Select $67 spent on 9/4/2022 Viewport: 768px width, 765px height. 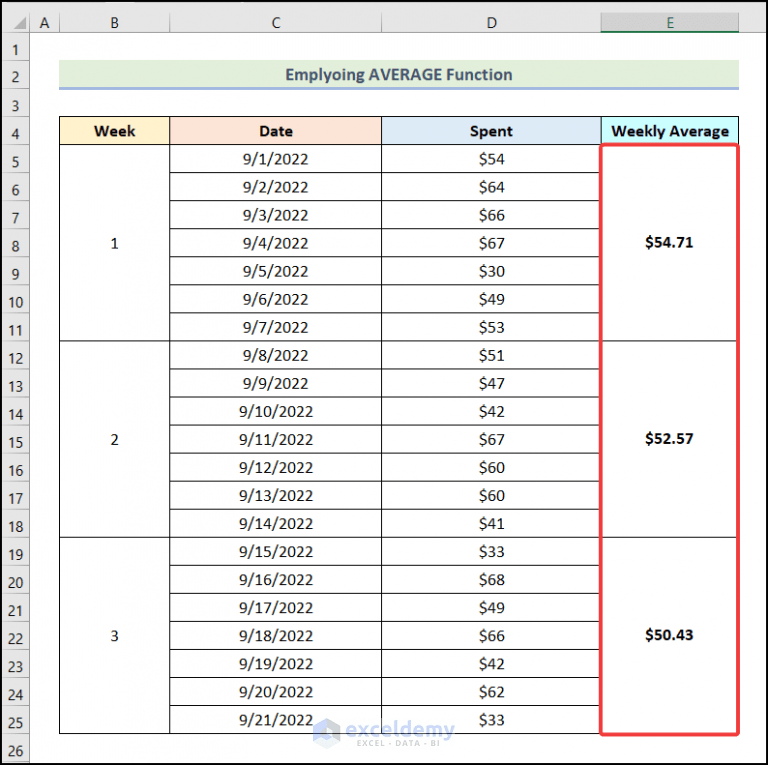491,243
